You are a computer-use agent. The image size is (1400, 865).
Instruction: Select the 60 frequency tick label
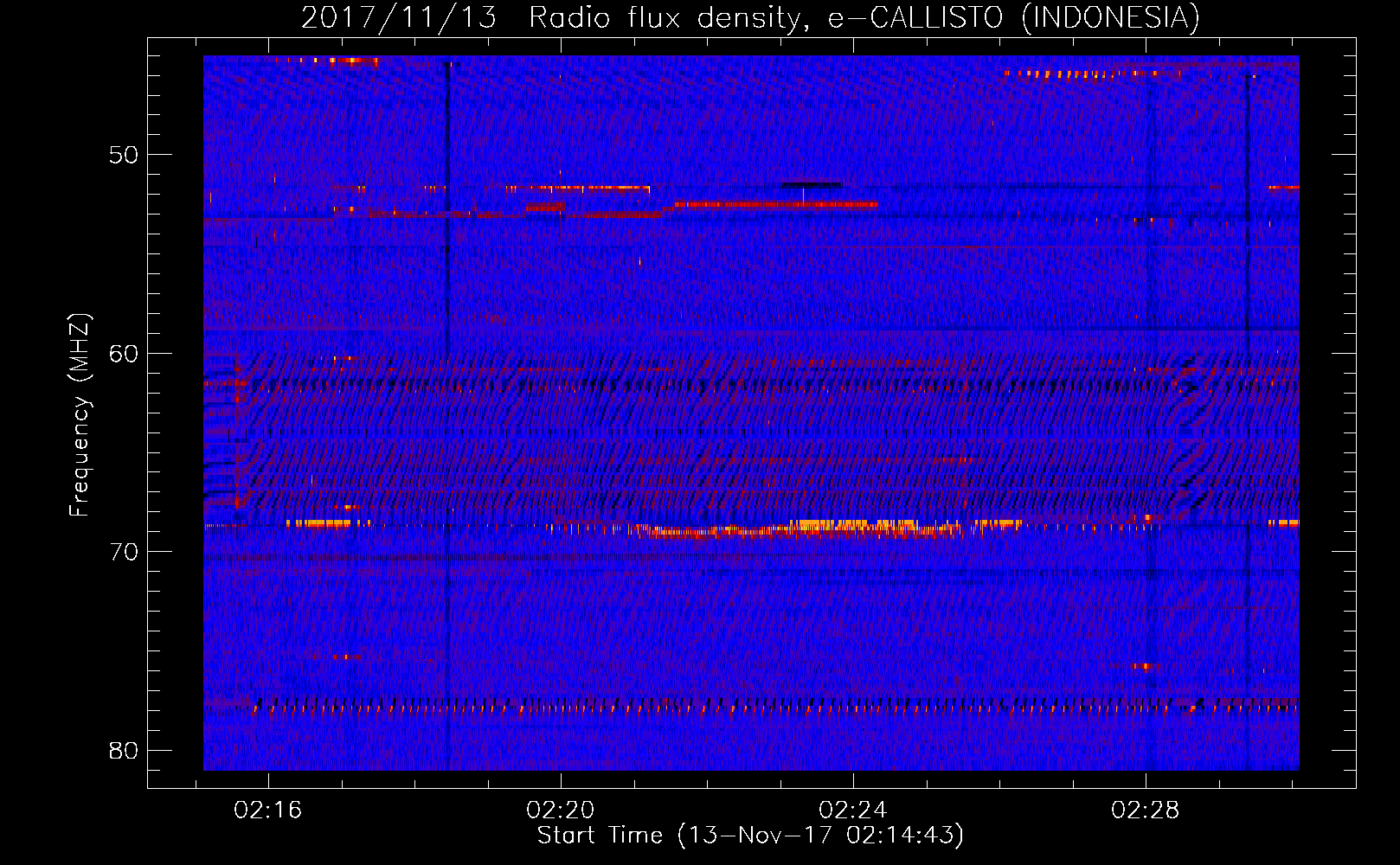(x=124, y=354)
